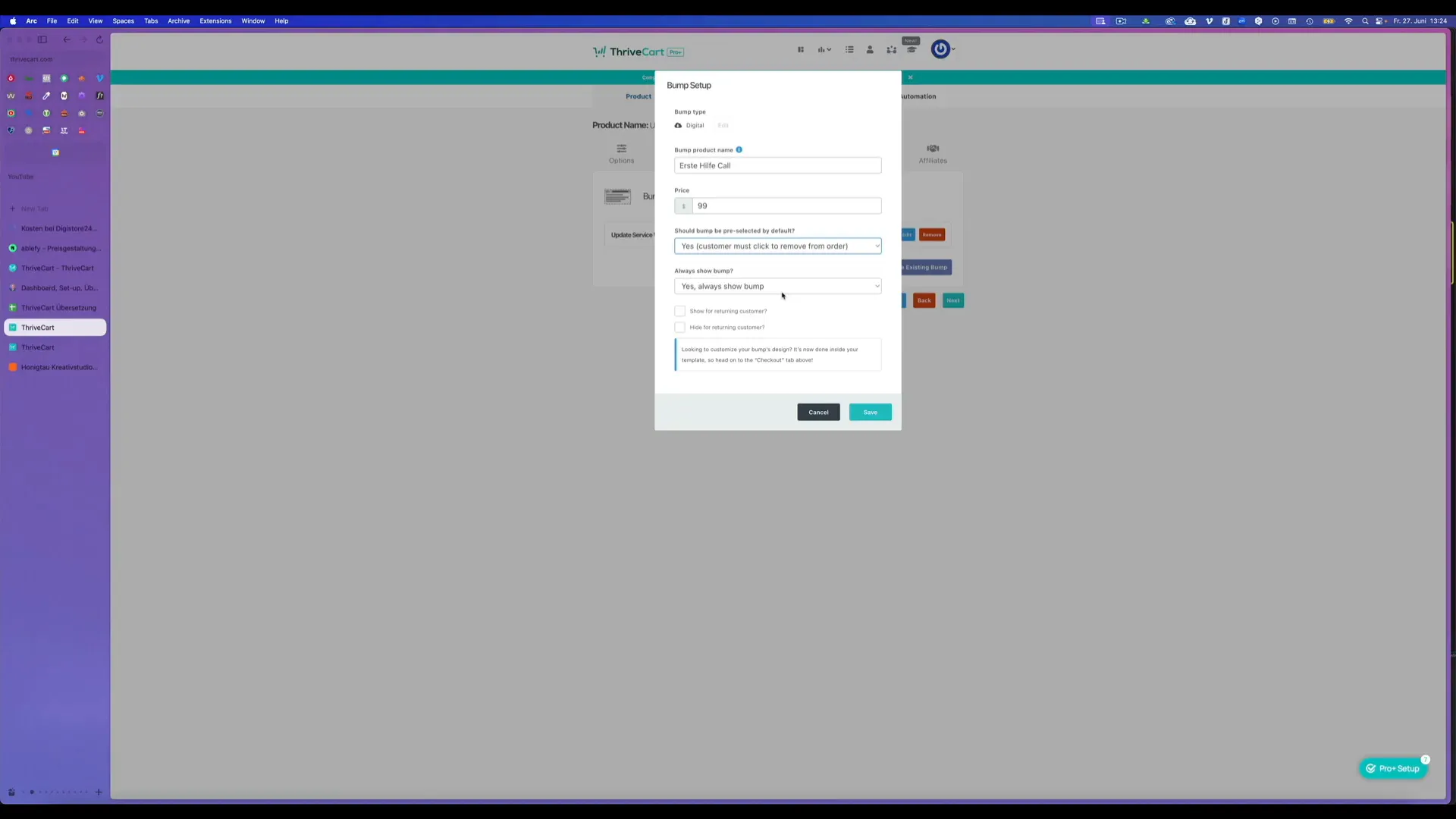Click the Price input field showing 99
Image resolution: width=1456 pixels, height=819 pixels.
786,206
